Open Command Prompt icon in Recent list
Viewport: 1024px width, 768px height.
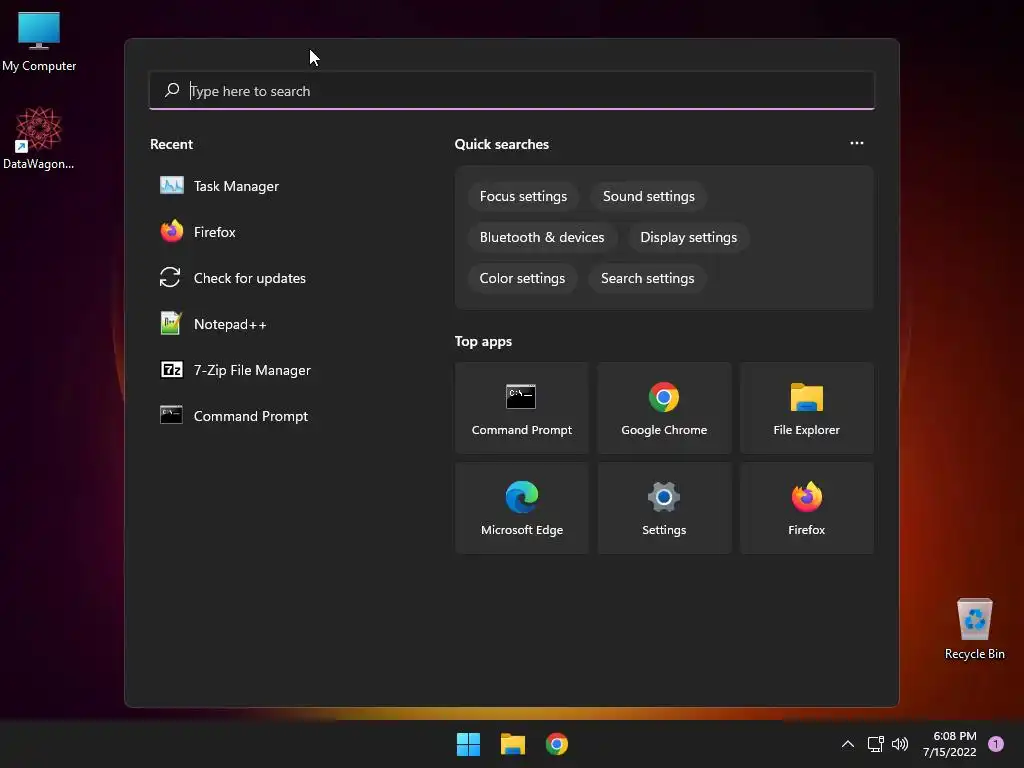pos(171,415)
